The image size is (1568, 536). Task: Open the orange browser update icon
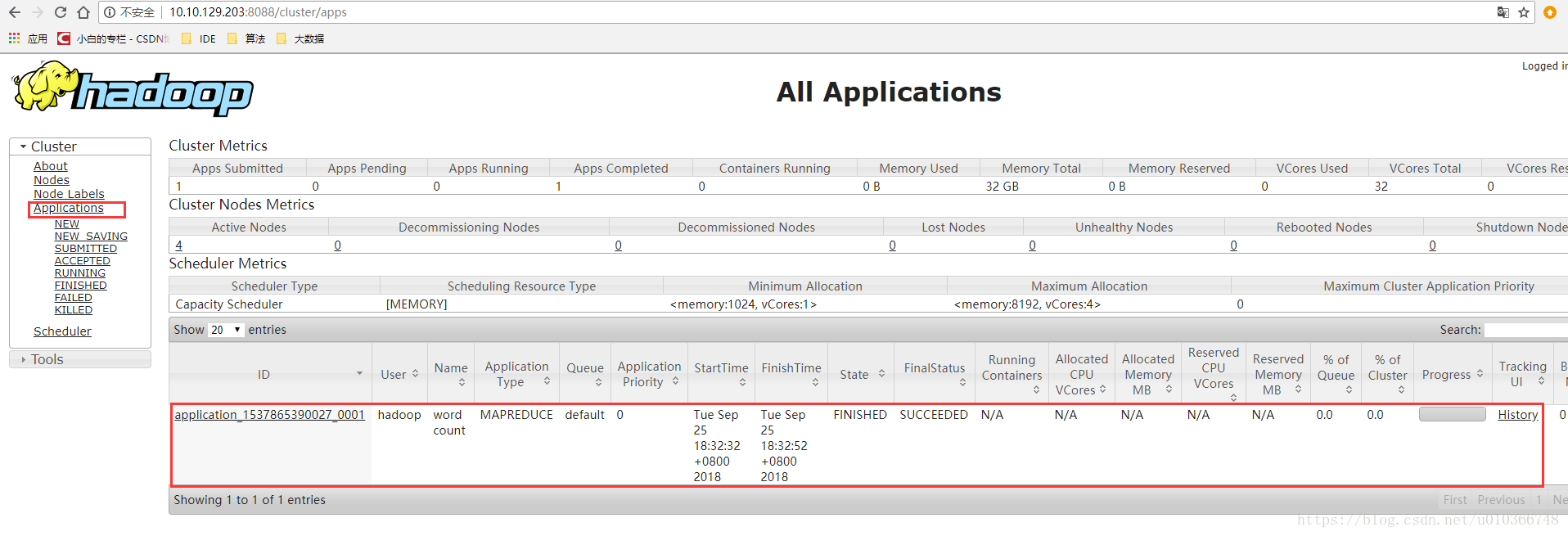click(x=1549, y=12)
